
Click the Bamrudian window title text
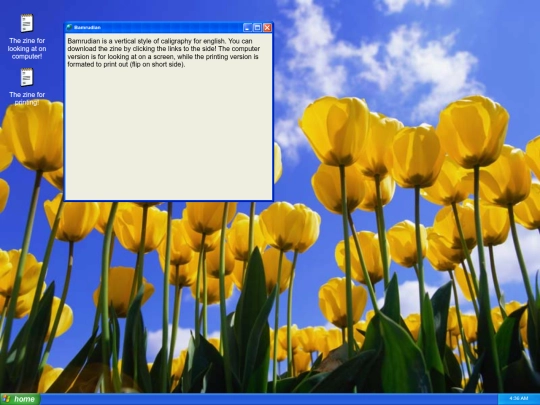coord(87,28)
